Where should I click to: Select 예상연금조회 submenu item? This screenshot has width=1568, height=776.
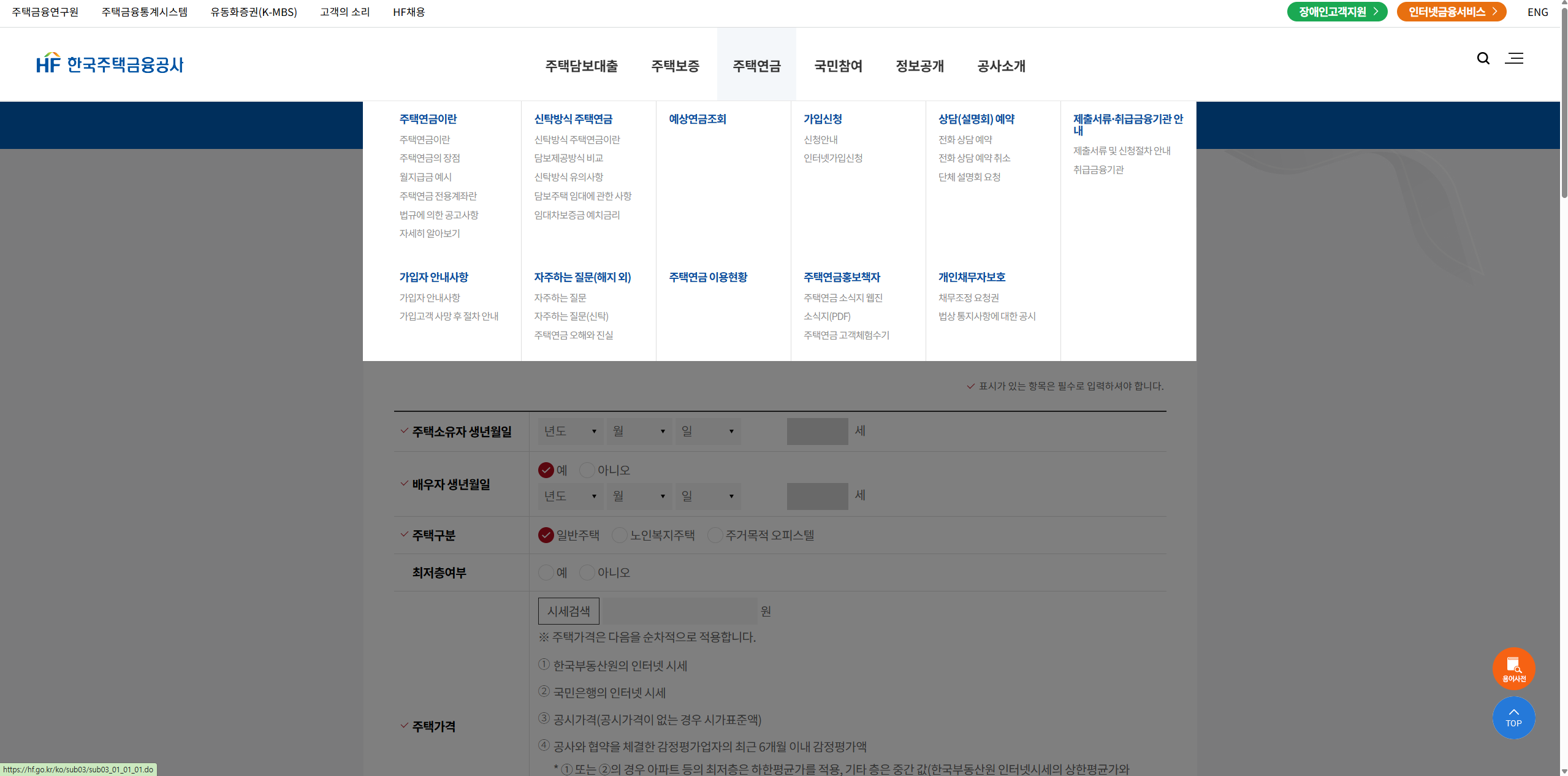pyautogui.click(x=697, y=119)
